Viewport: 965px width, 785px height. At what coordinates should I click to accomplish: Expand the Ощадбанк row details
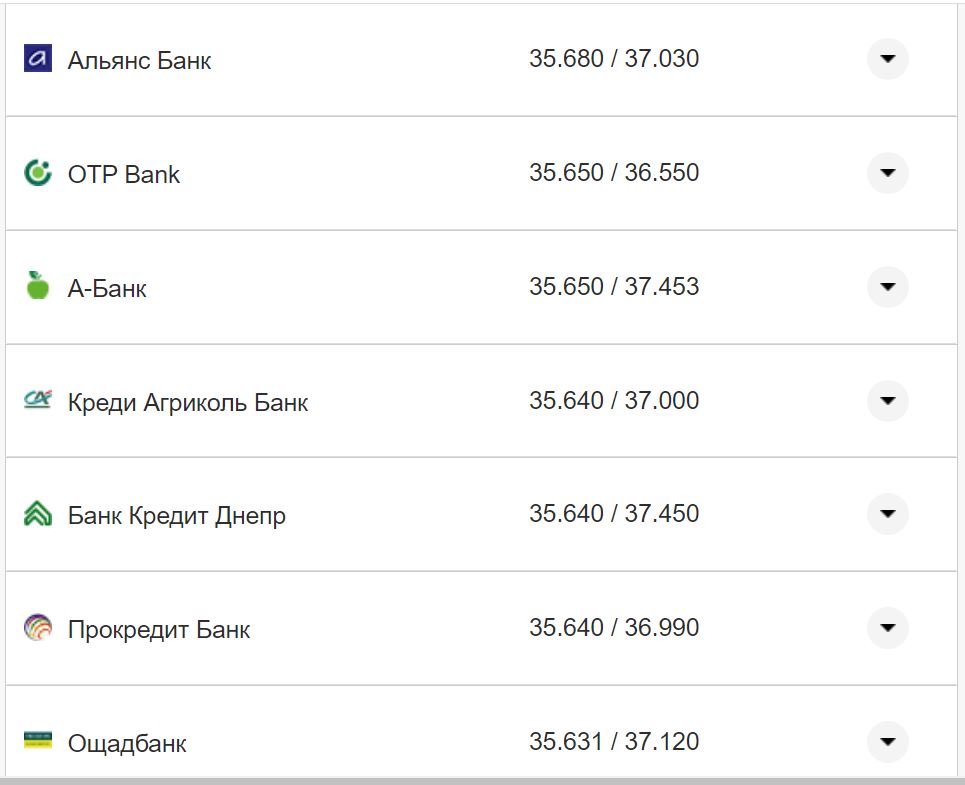pyautogui.click(x=887, y=742)
